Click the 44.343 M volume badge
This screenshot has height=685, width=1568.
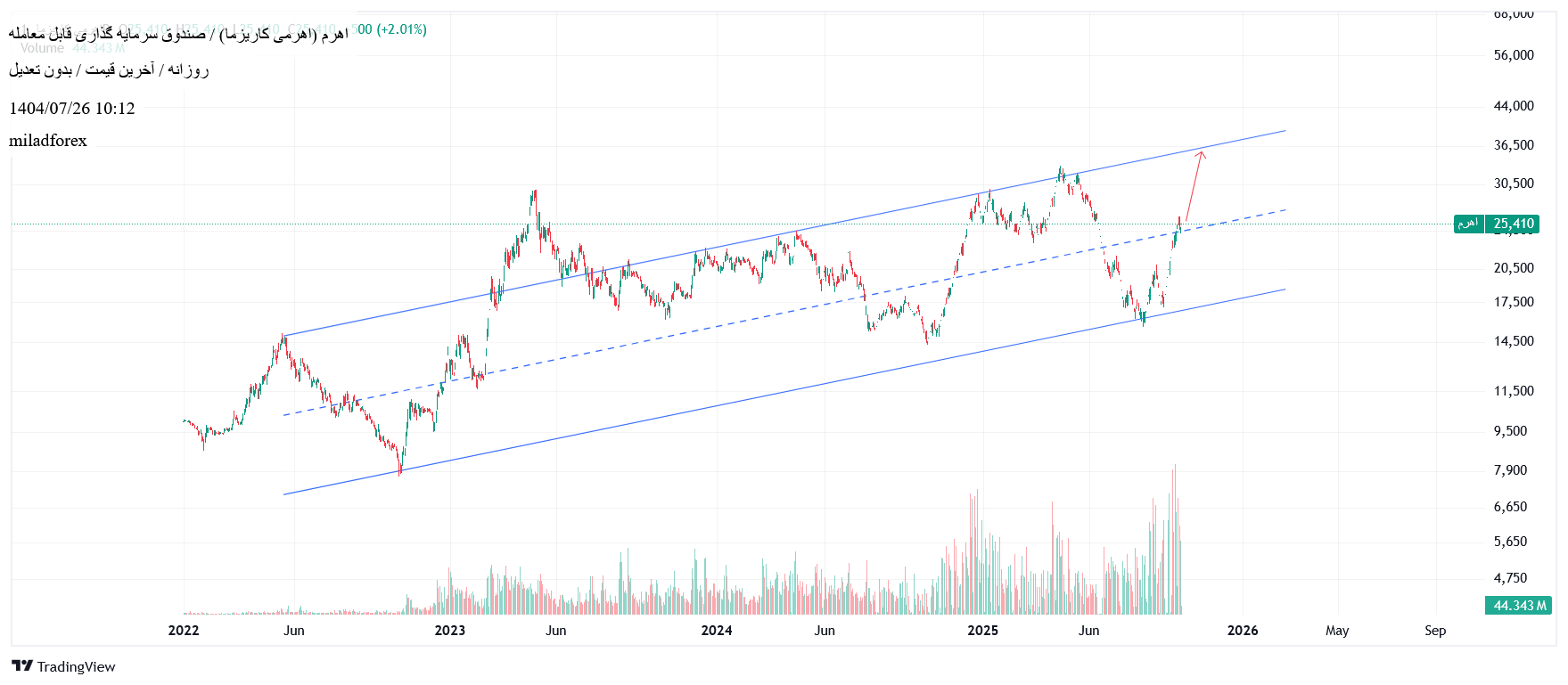coord(1519,606)
